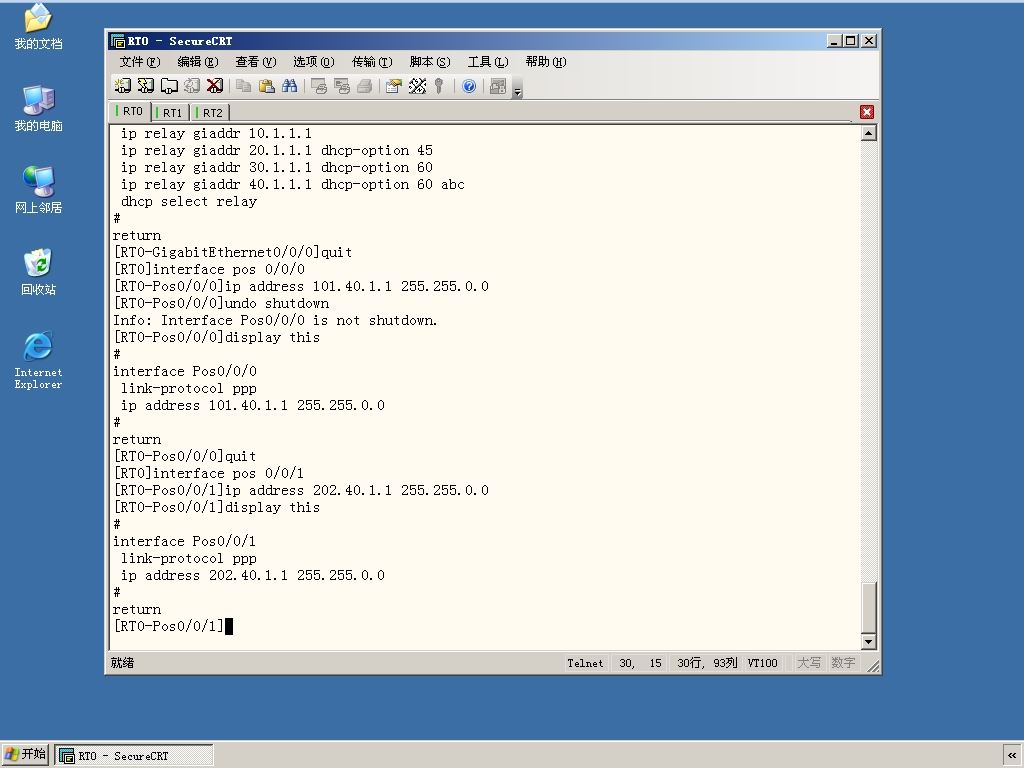The image size is (1024, 768).
Task: Expand the system tray chevron
Action: (x=1012, y=756)
